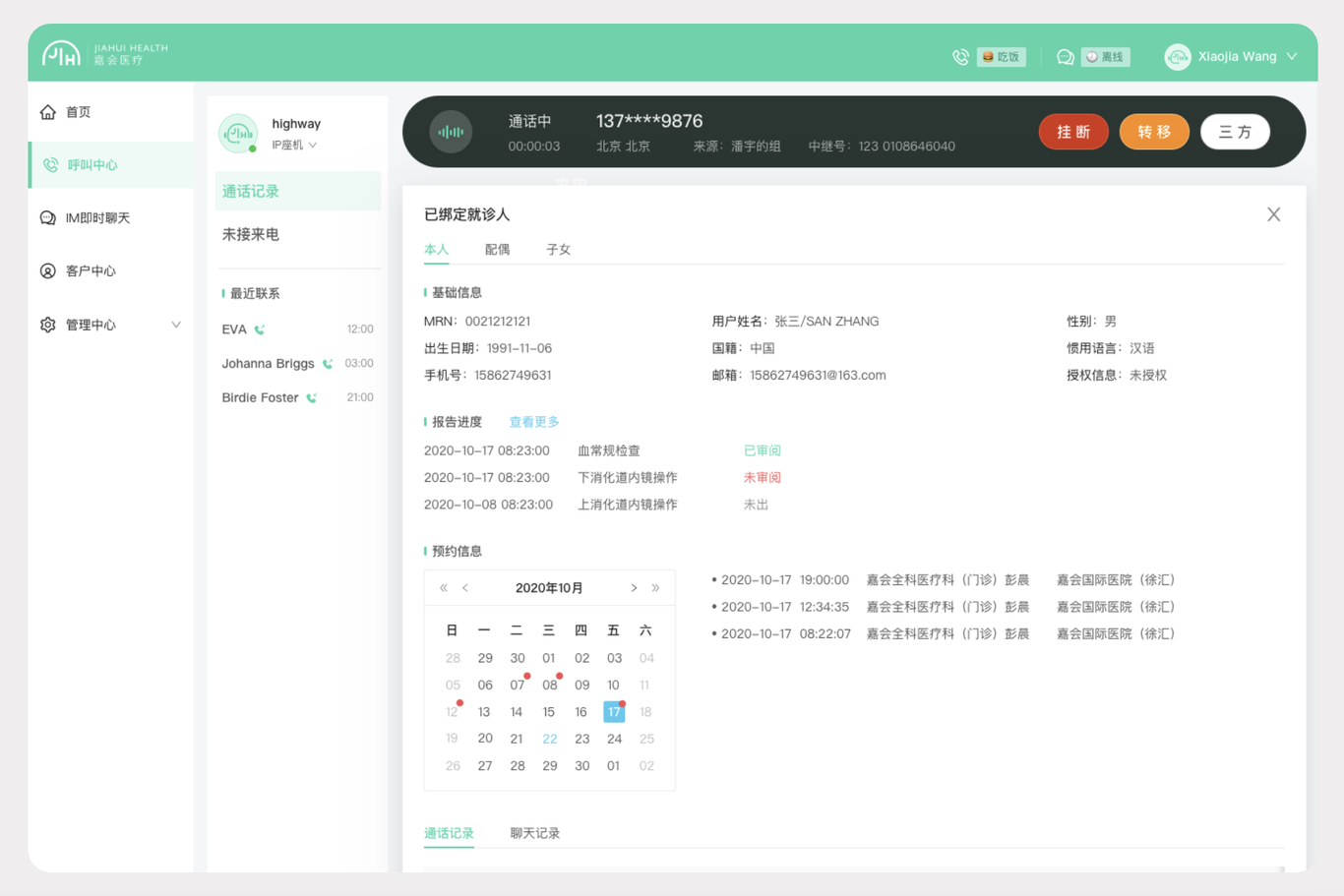Click the 查看更多 report link

tap(534, 422)
